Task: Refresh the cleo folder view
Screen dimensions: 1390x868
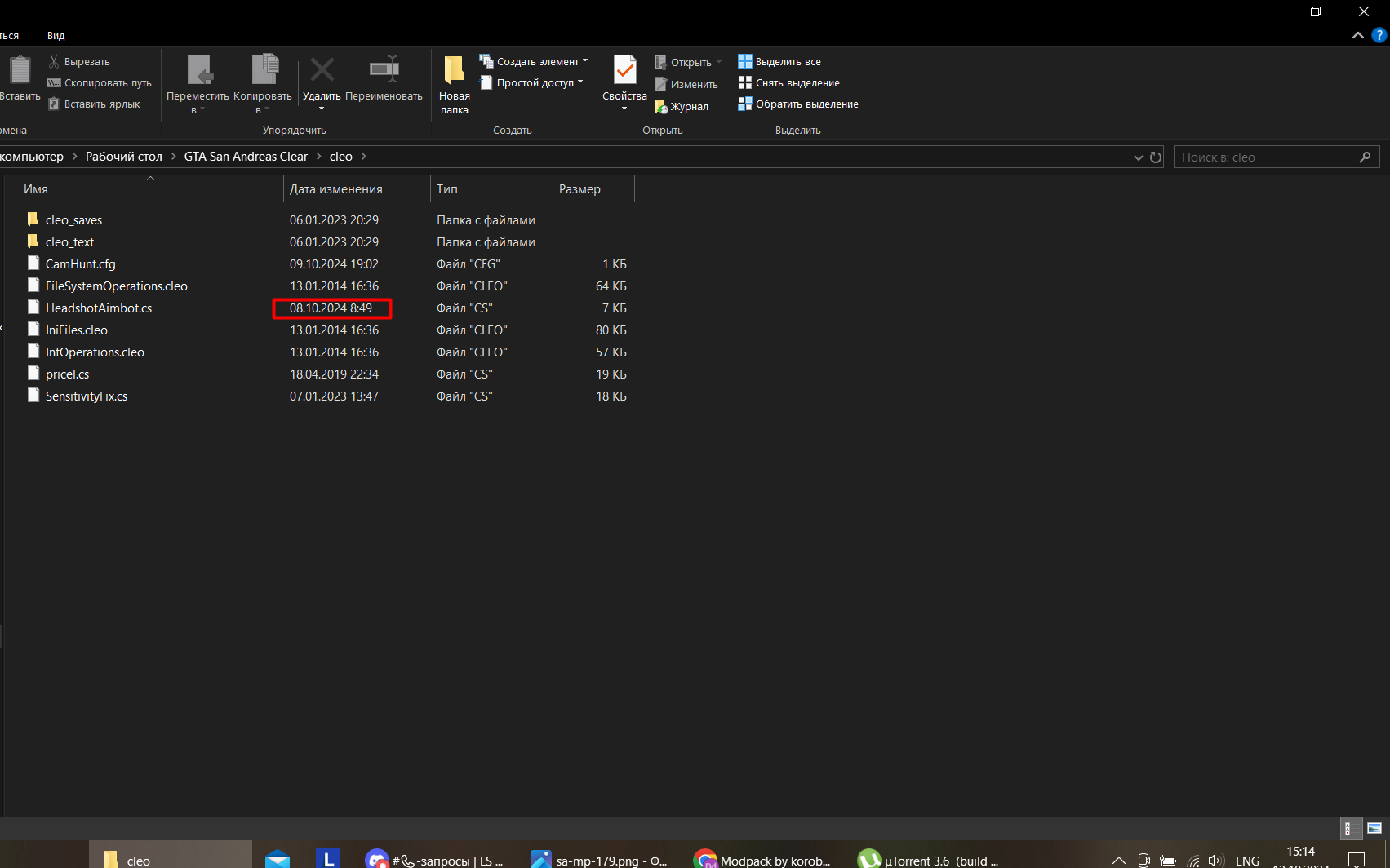Action: point(1156,157)
